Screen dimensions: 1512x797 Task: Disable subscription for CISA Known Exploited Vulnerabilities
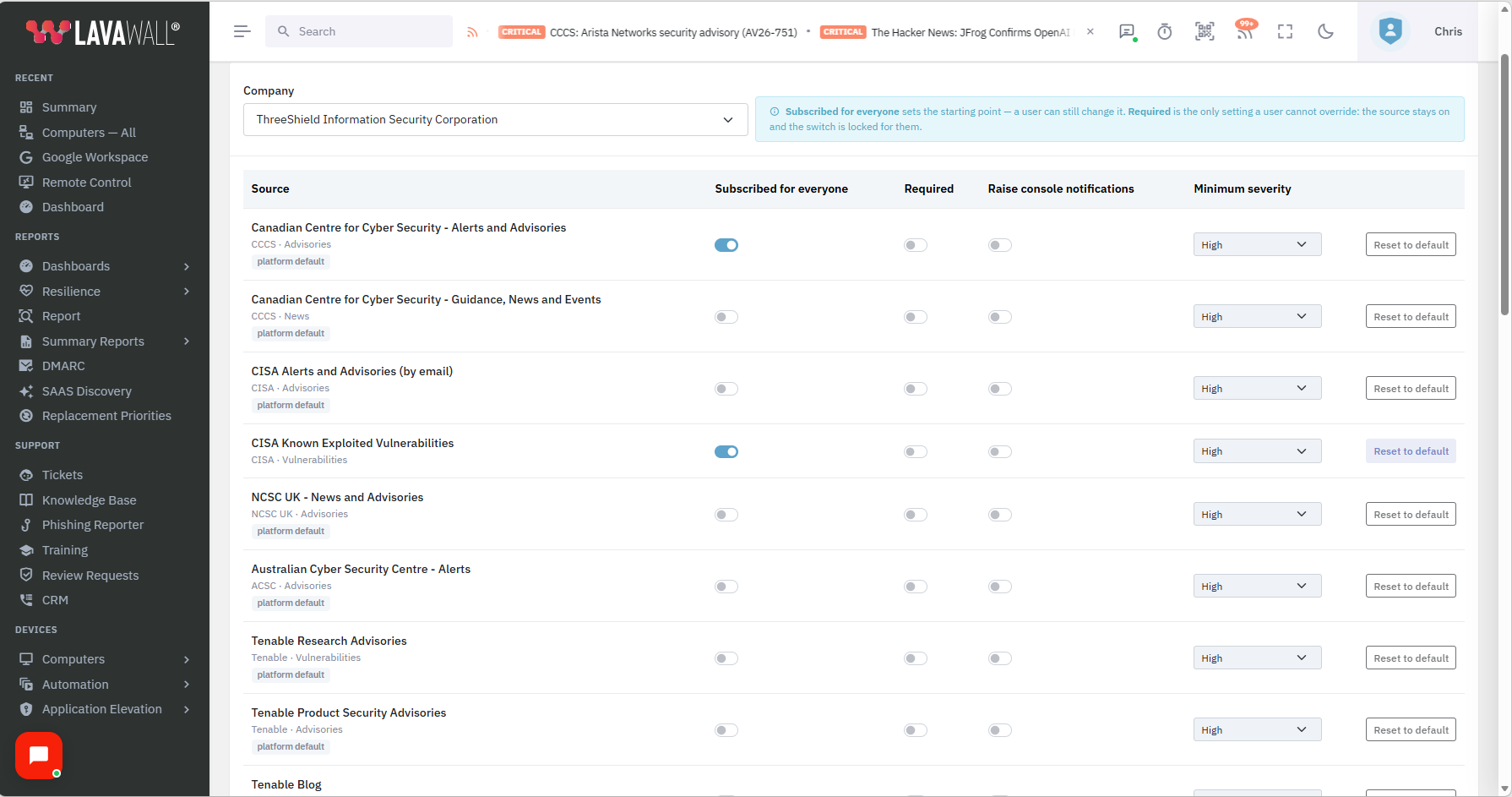[x=726, y=451]
